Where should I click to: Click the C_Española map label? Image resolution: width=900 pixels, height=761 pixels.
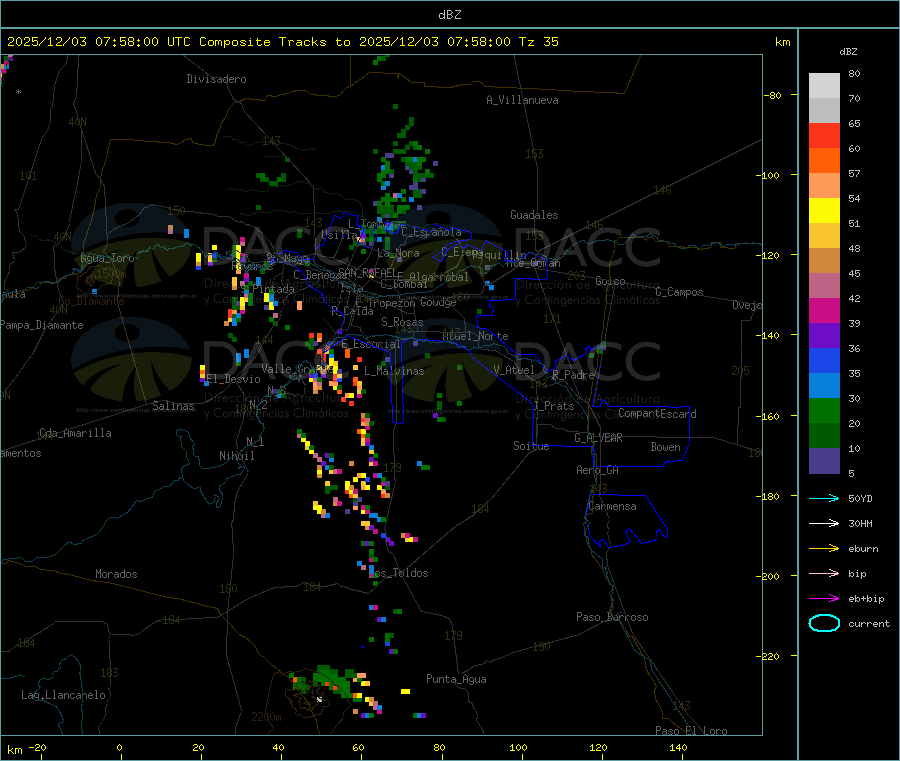432,232
